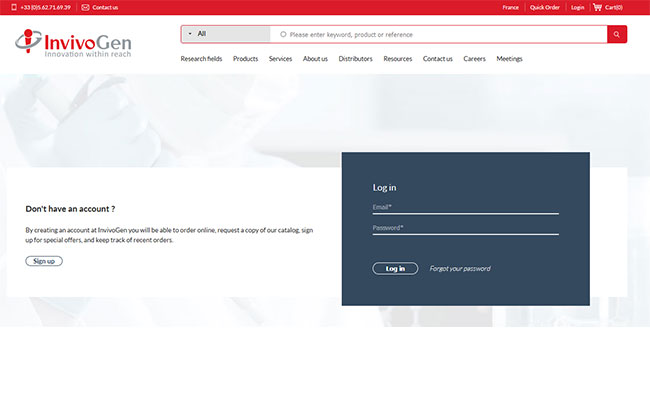
Task: Open the About us menu
Action: point(315,59)
